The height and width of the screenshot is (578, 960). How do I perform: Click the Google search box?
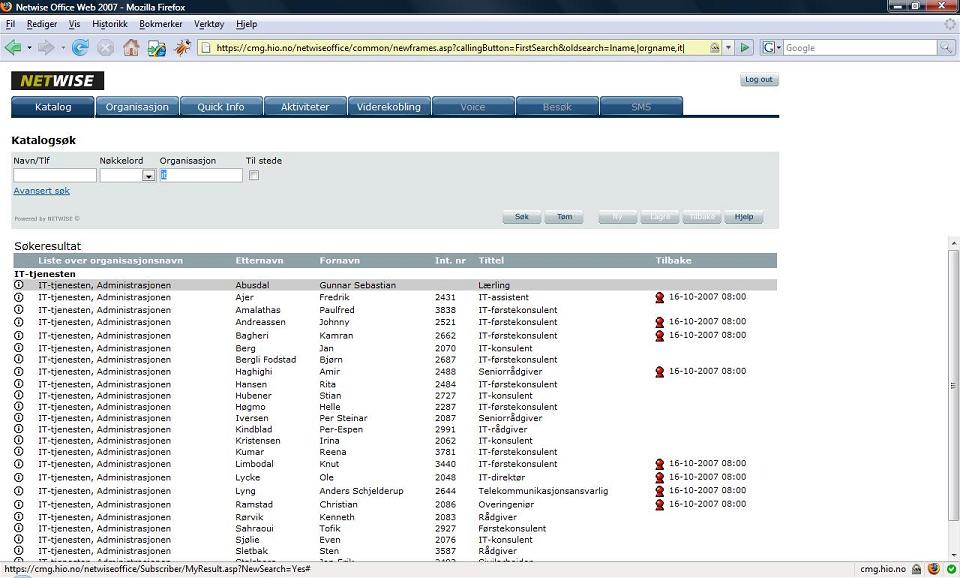(860, 47)
